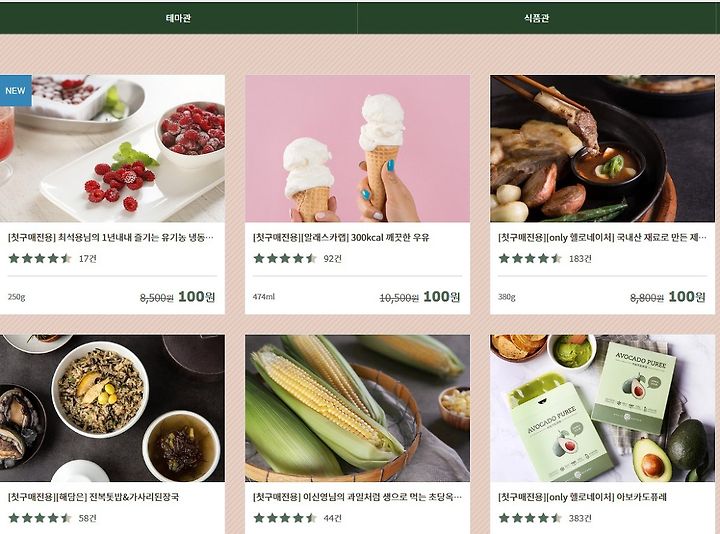
Task: Click star rating with 92건 reviews
Action: tap(285, 258)
